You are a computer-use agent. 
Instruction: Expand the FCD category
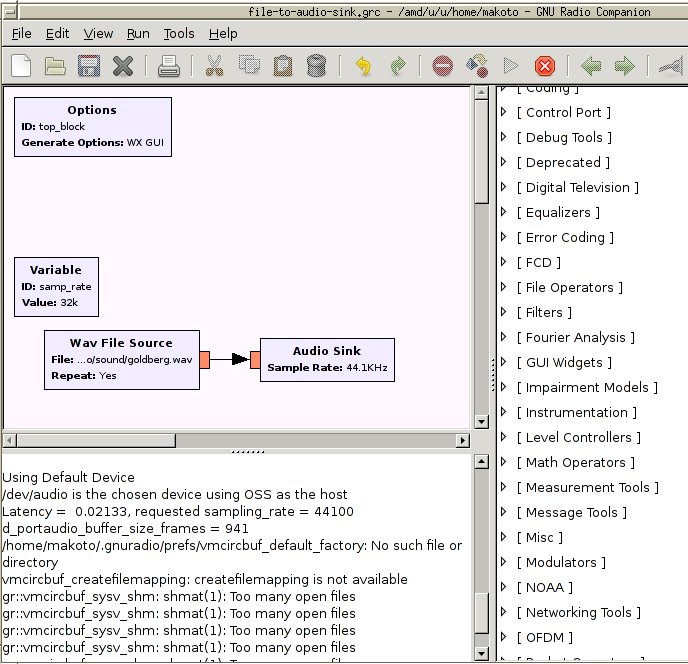point(504,262)
